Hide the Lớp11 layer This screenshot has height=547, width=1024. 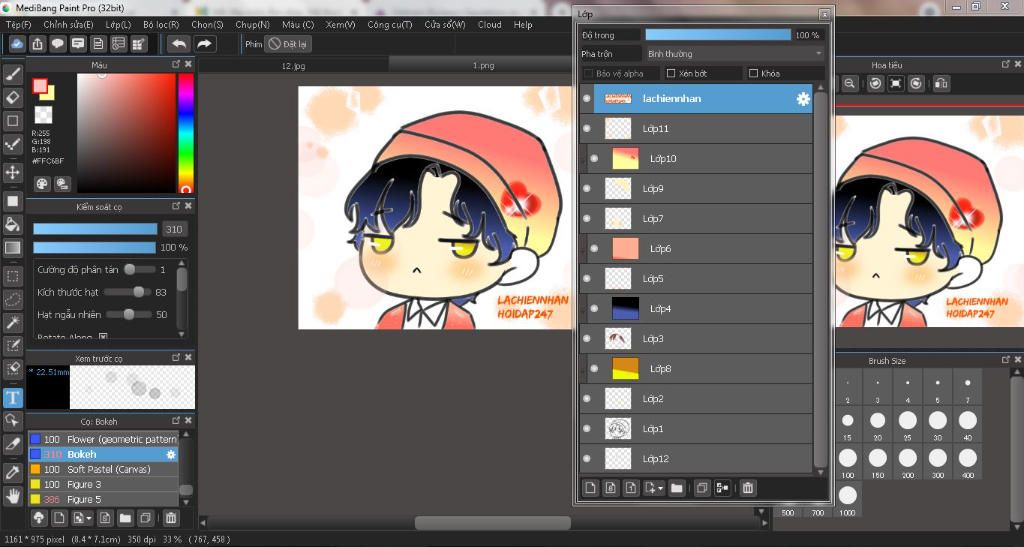pyautogui.click(x=586, y=129)
